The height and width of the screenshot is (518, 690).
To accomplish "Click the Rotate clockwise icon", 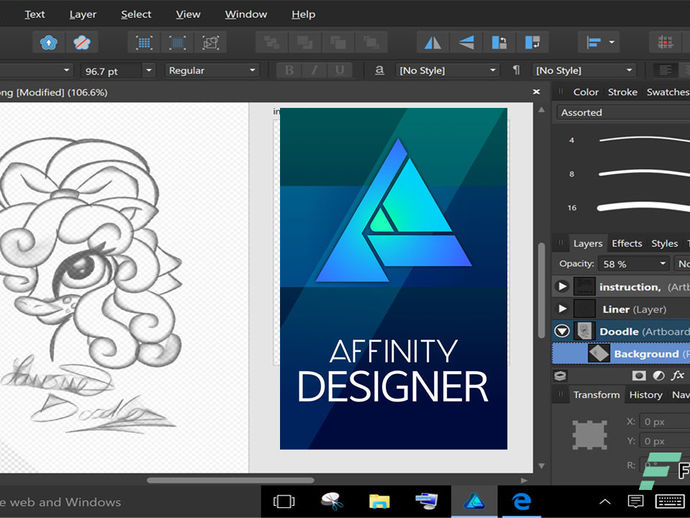I will coord(532,43).
